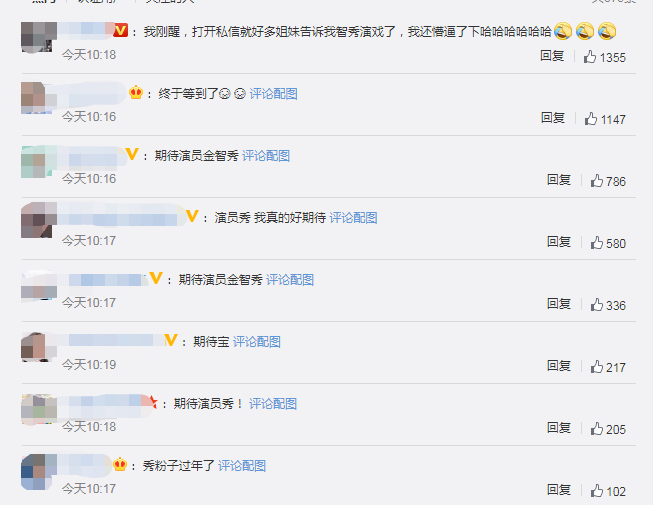View 评论配图 for 演员秀 我真的好期待 comment
Image resolution: width=653 pixels, height=505 pixels.
353,218
